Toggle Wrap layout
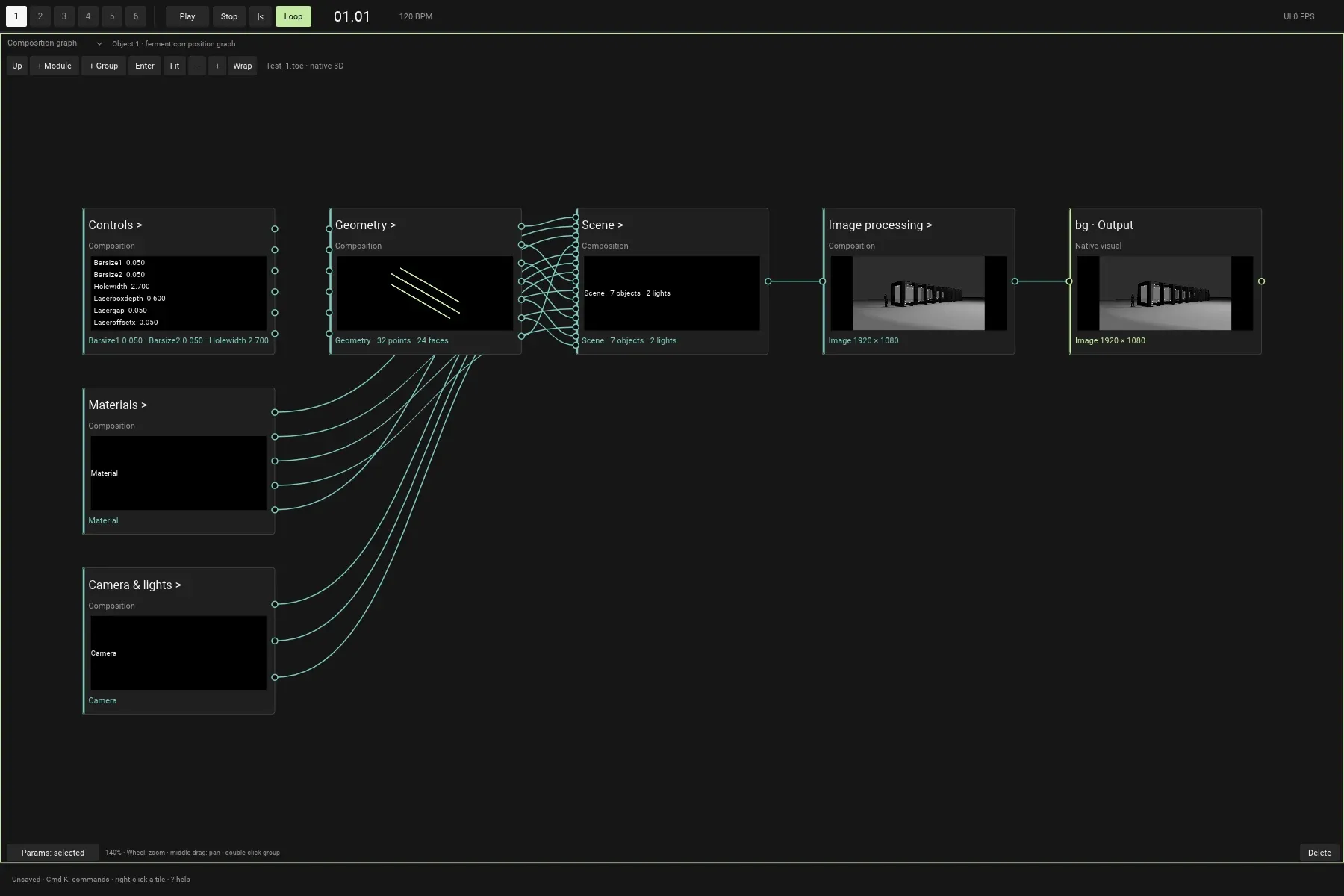Image resolution: width=1344 pixels, height=896 pixels. [x=243, y=66]
